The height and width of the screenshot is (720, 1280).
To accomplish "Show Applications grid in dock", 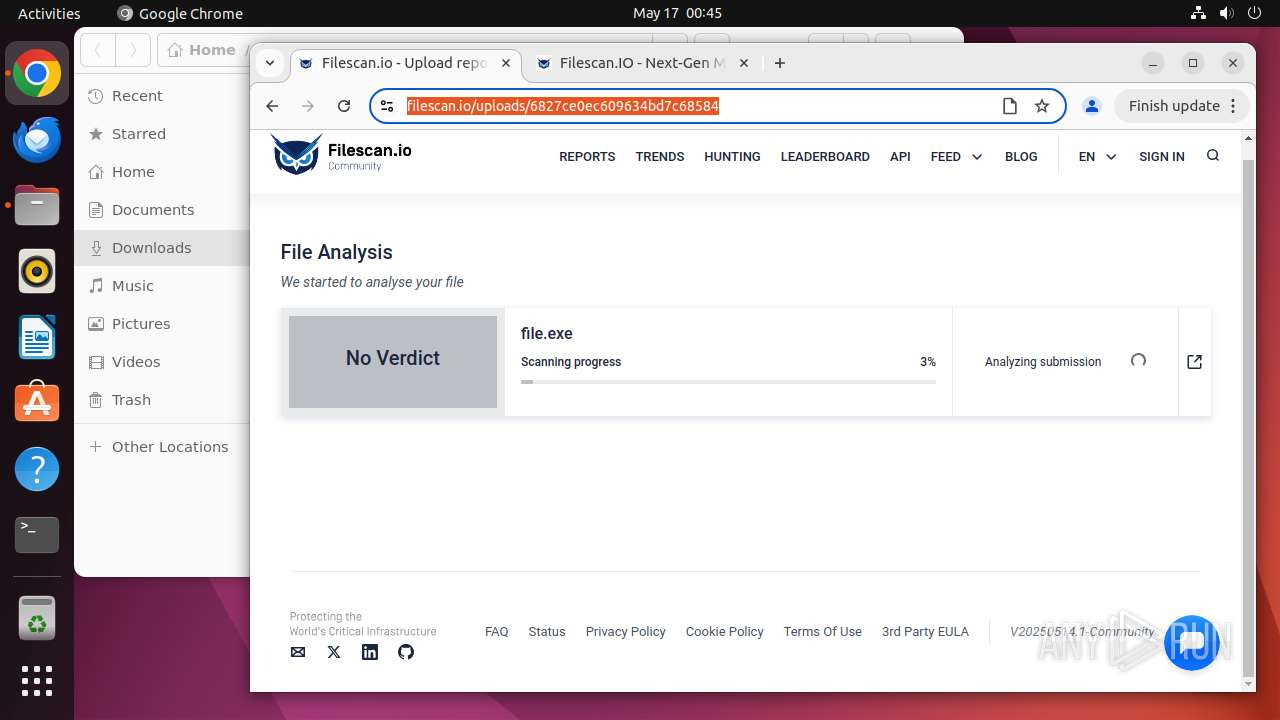I will pos(37,681).
